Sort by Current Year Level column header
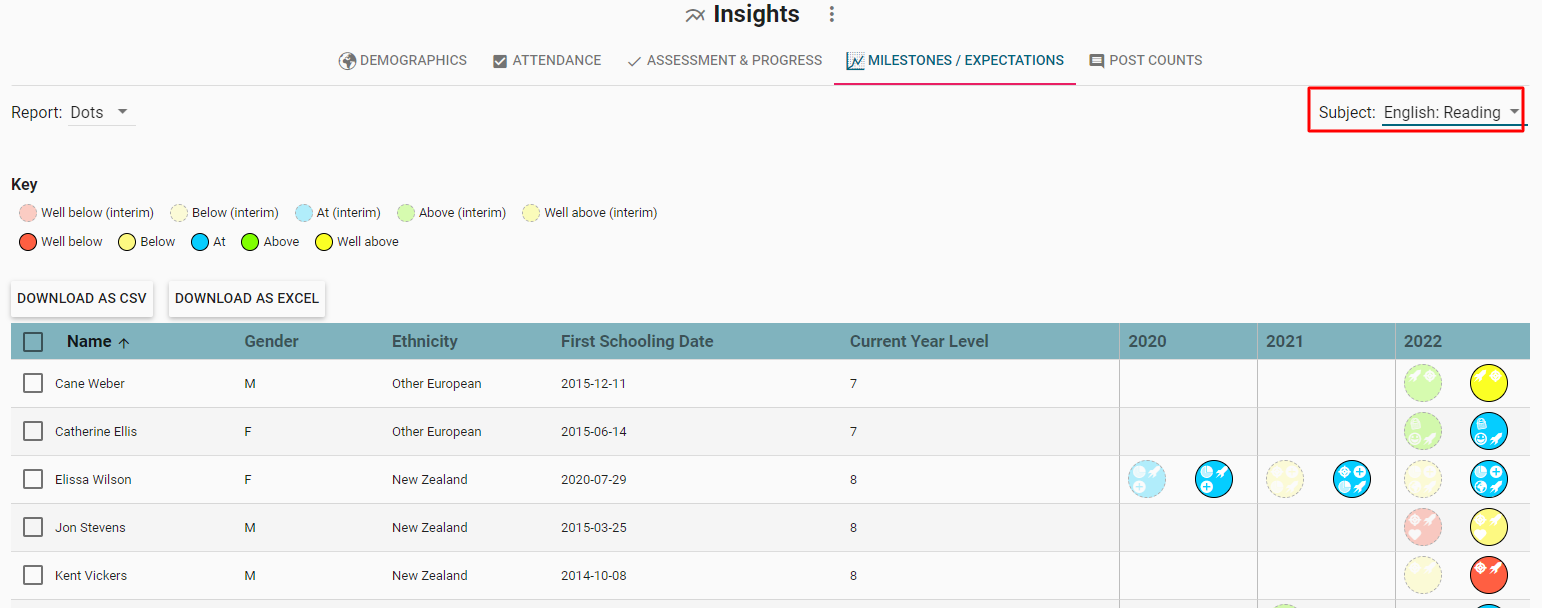Image resolution: width=1542 pixels, height=608 pixels. pyautogui.click(x=919, y=342)
